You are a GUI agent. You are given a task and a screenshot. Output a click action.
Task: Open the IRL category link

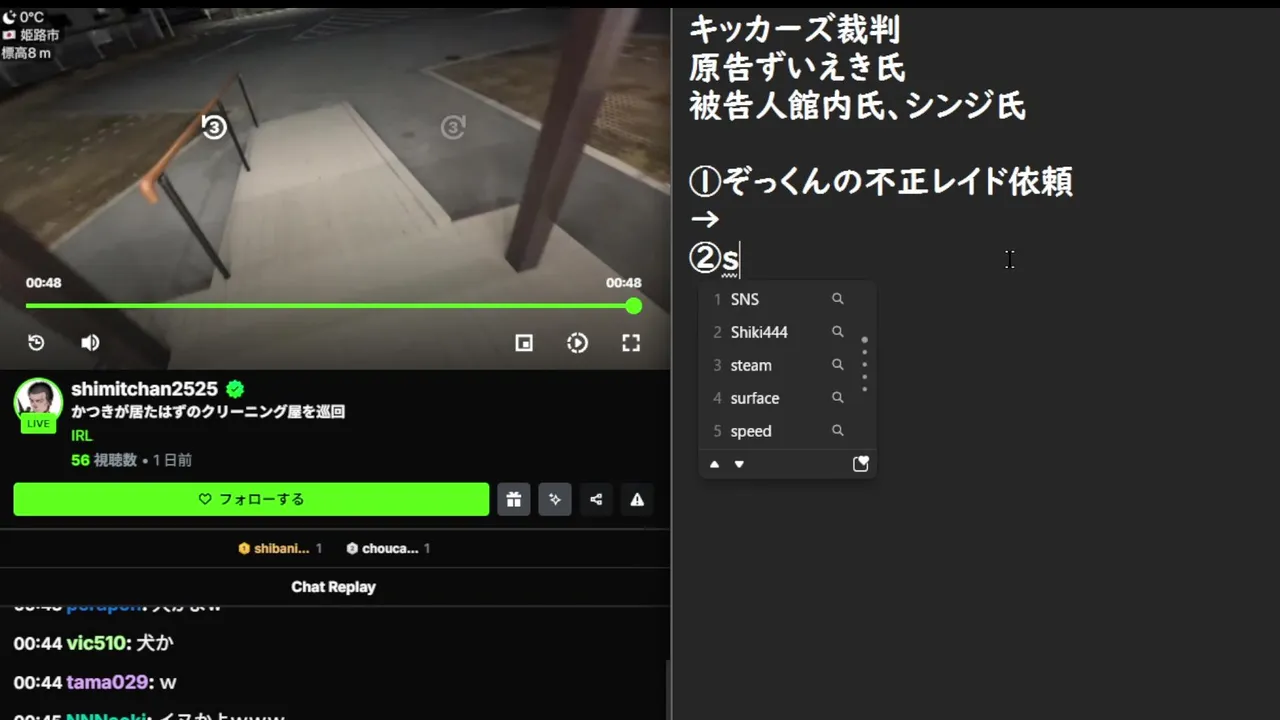tap(82, 436)
